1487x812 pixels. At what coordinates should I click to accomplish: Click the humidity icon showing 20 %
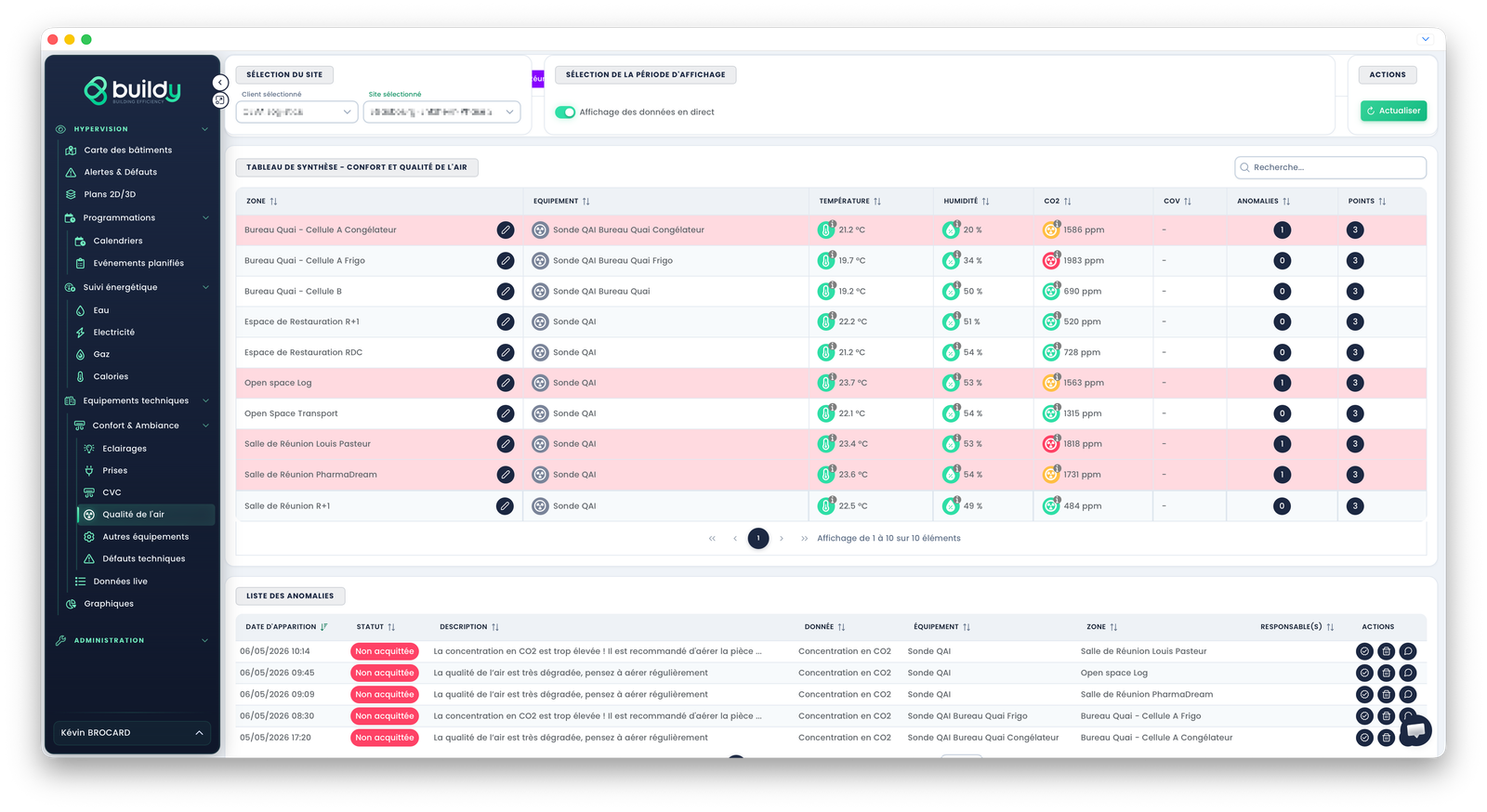pos(950,229)
